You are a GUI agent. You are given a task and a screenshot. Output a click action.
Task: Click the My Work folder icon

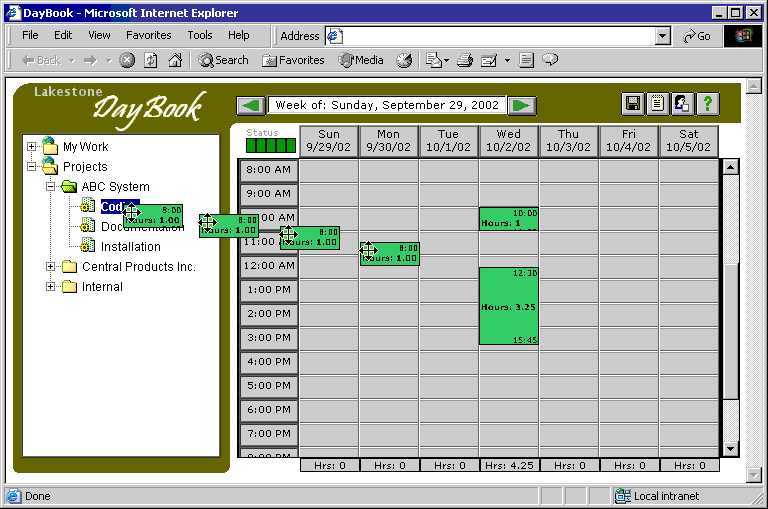coord(49,145)
